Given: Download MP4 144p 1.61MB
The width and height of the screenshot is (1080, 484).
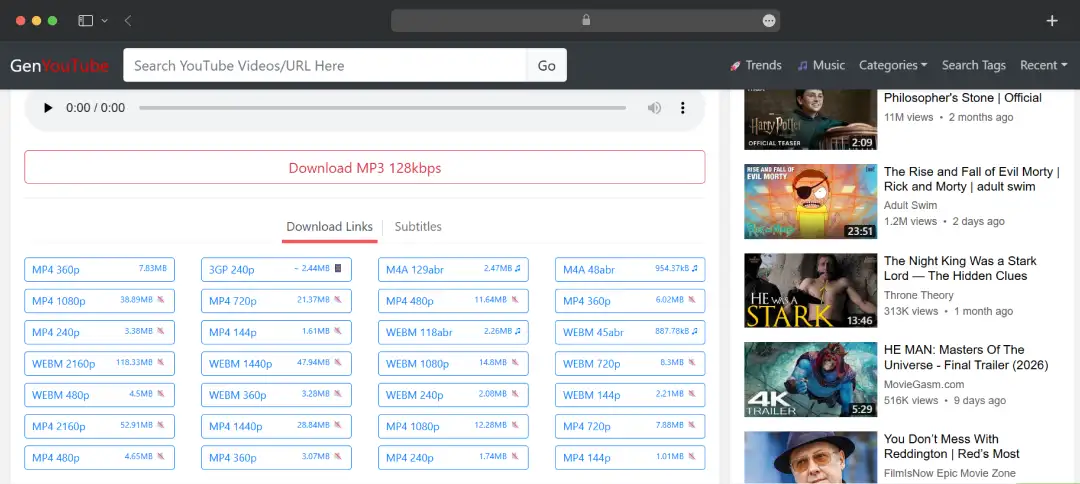Looking at the screenshot, I should coord(276,332).
